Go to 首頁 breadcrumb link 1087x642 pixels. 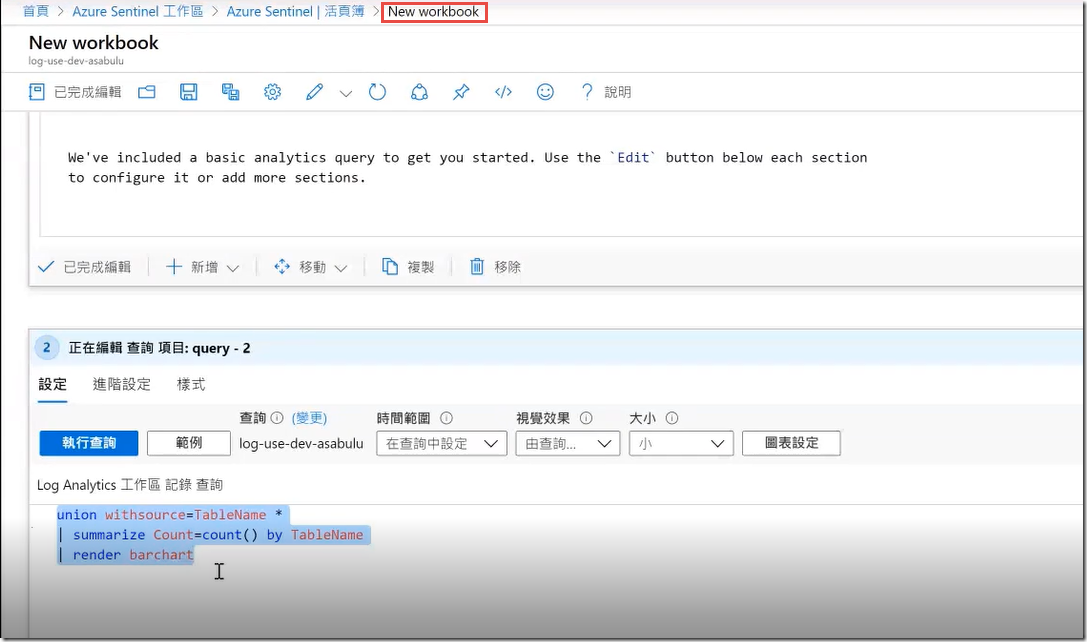(x=35, y=11)
